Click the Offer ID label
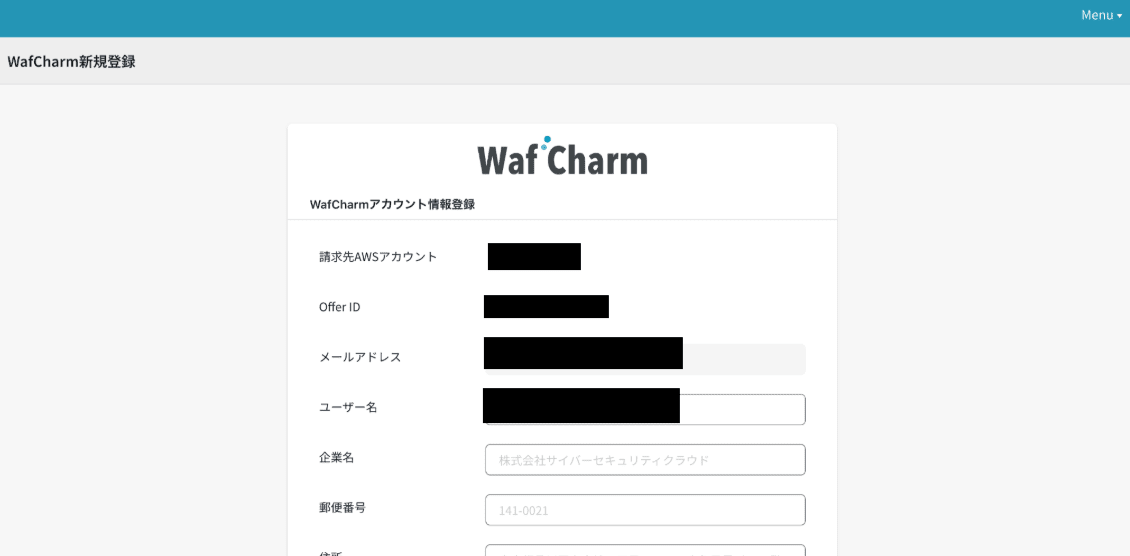The image size is (1130, 556). coord(339,307)
